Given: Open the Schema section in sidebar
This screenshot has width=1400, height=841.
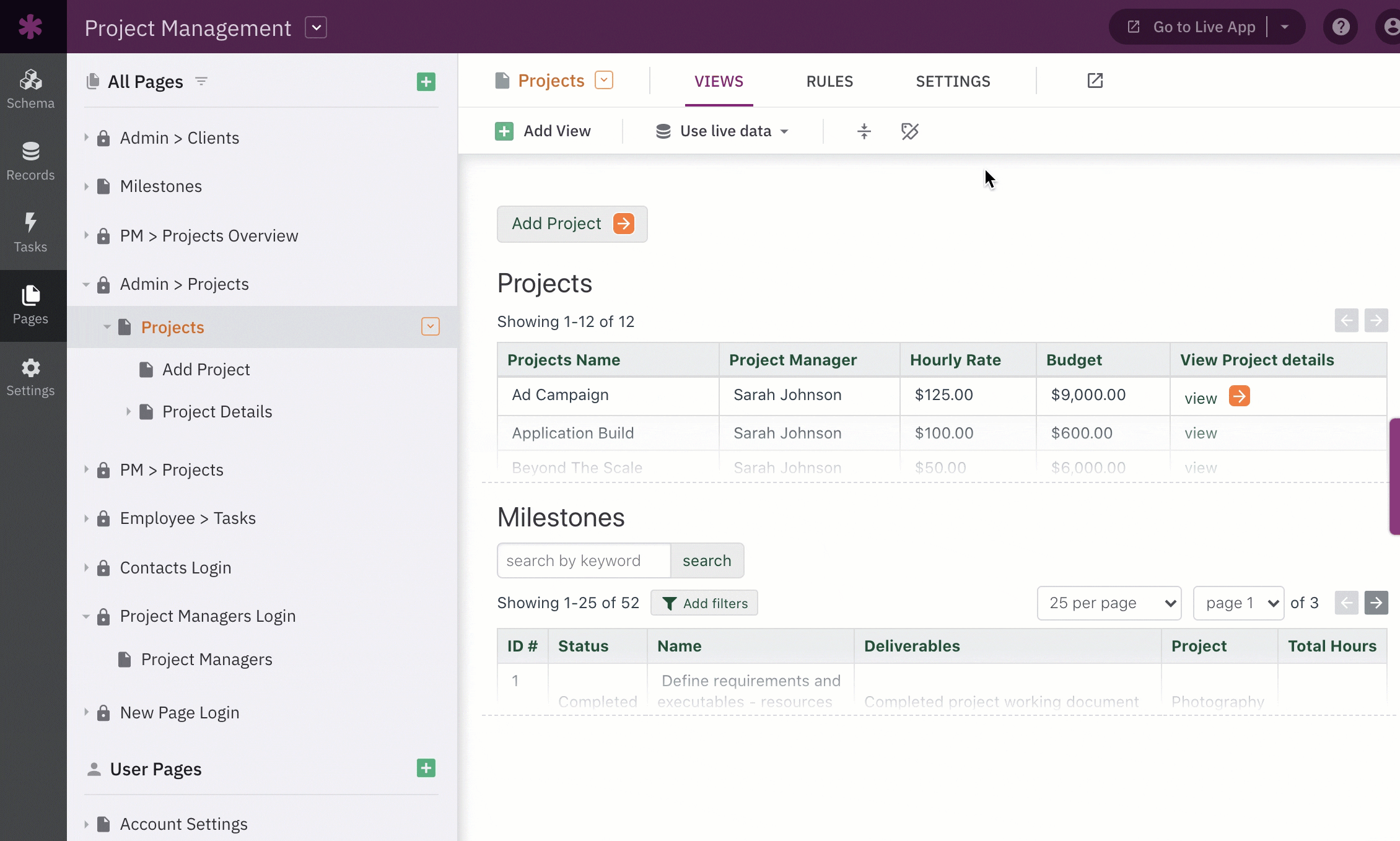Looking at the screenshot, I should click(30, 89).
